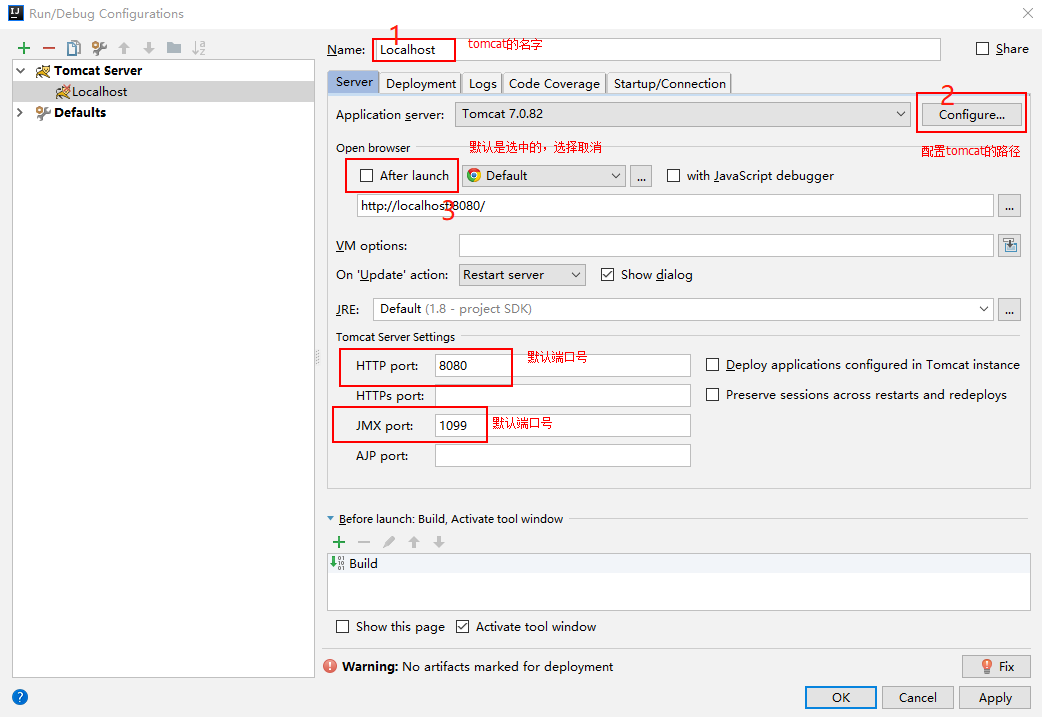The width and height of the screenshot is (1042, 717).
Task: Expand the Defaults tree node
Action: [x=20, y=112]
